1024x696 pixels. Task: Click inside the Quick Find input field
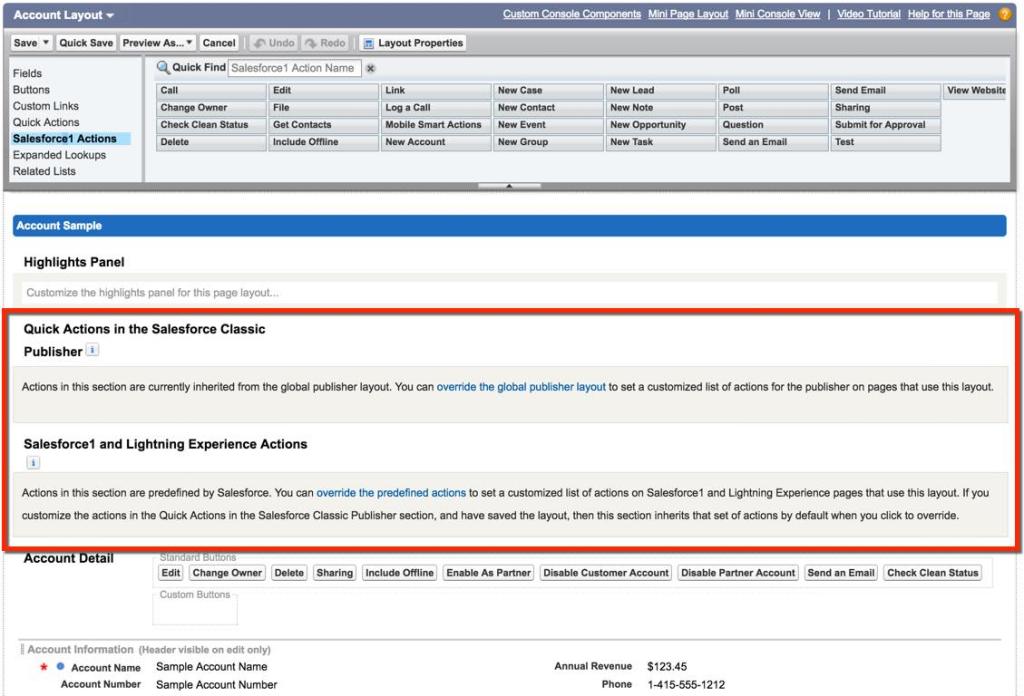(x=295, y=67)
